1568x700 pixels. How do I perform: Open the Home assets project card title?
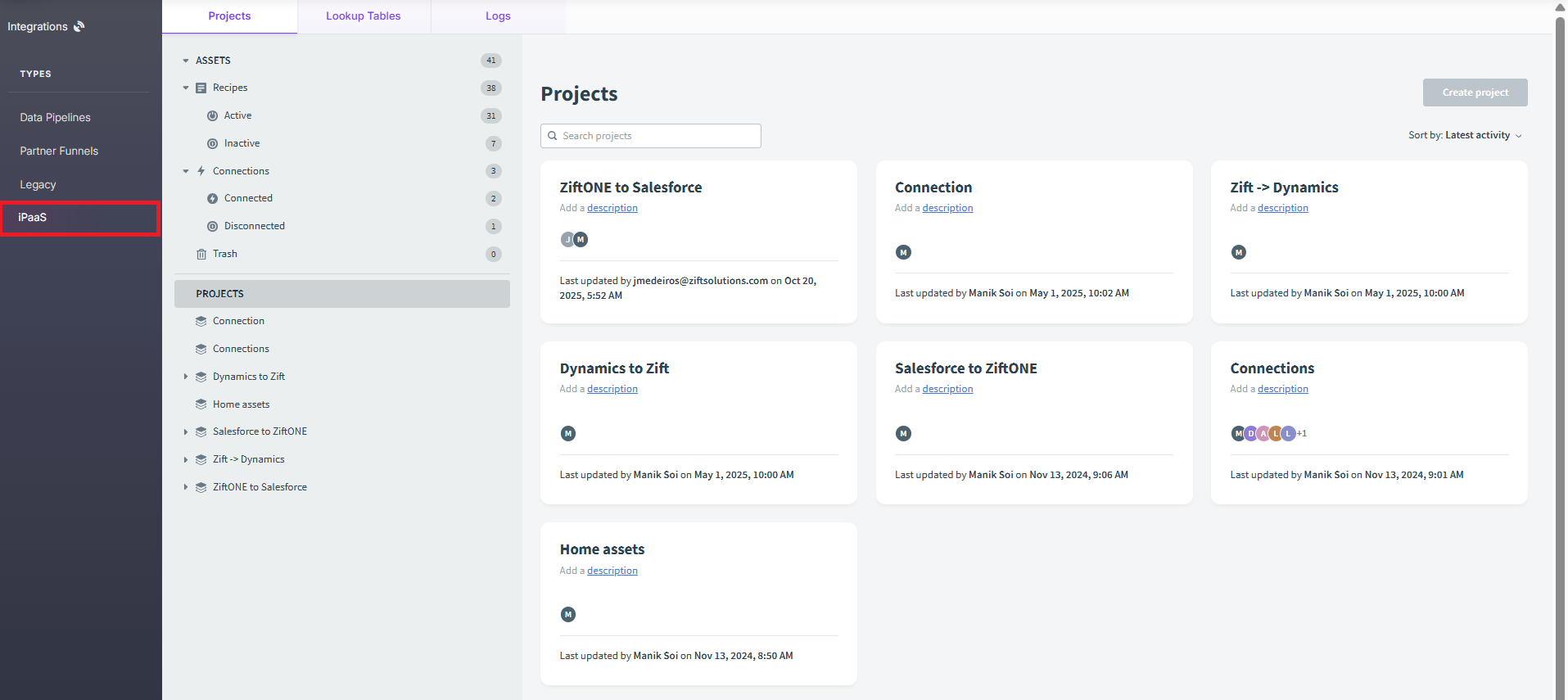tap(602, 549)
